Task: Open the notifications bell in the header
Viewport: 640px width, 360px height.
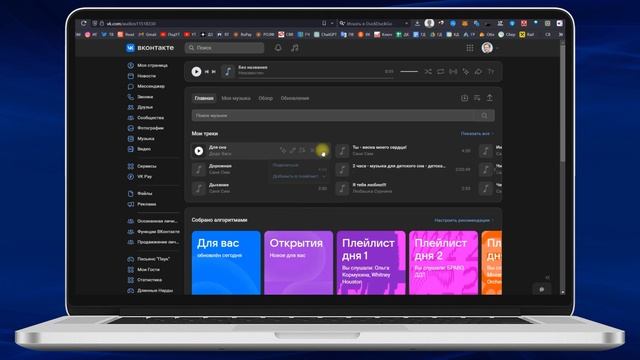Action: pyautogui.click(x=278, y=48)
